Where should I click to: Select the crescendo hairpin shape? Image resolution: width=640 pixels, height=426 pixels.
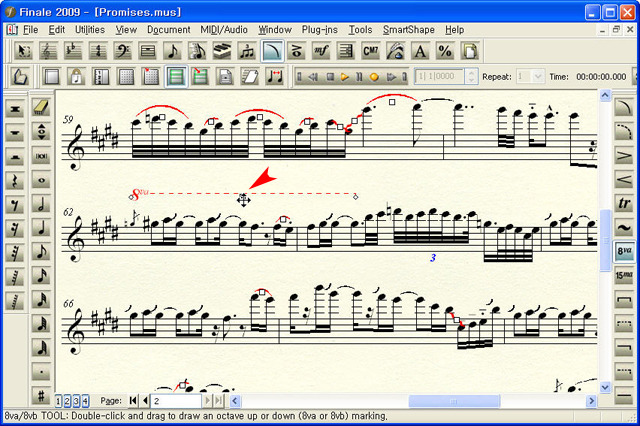click(x=624, y=180)
